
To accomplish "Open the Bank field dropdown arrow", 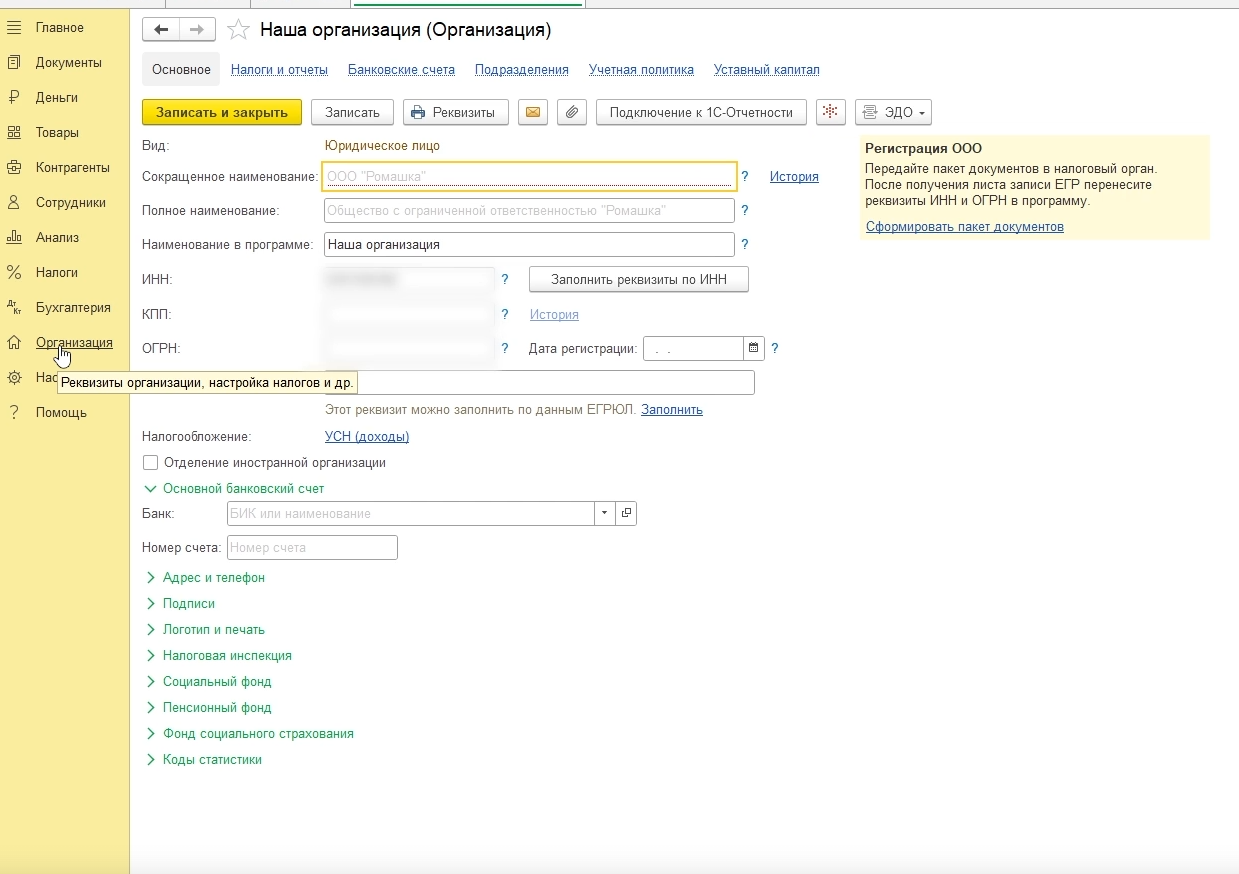I will click(604, 513).
